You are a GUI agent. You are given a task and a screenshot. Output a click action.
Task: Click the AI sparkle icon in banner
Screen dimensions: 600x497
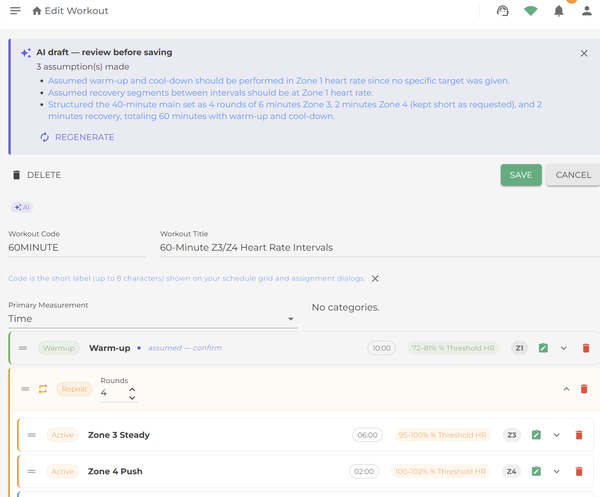[26, 53]
